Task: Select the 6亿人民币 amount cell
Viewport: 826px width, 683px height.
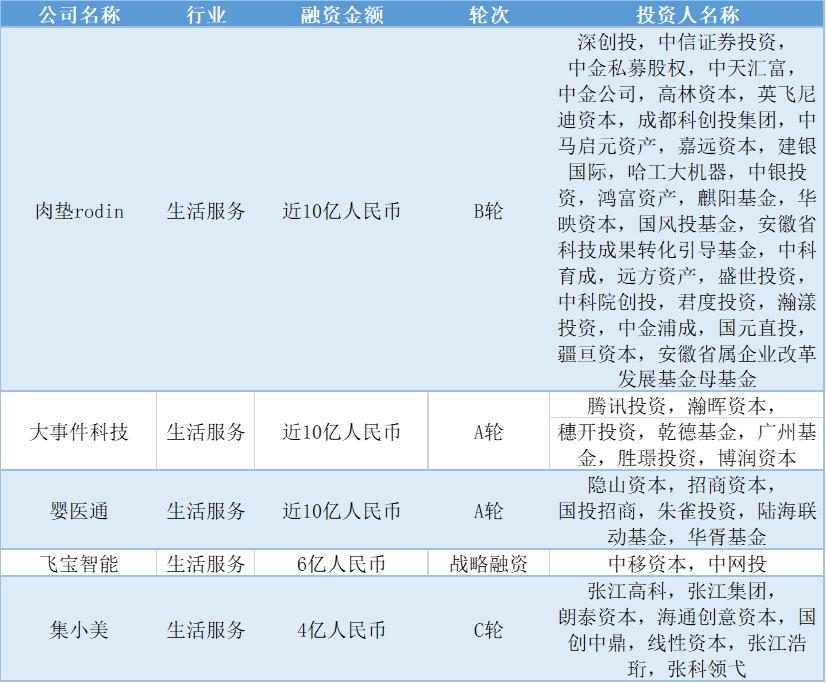Action: [x=341, y=564]
